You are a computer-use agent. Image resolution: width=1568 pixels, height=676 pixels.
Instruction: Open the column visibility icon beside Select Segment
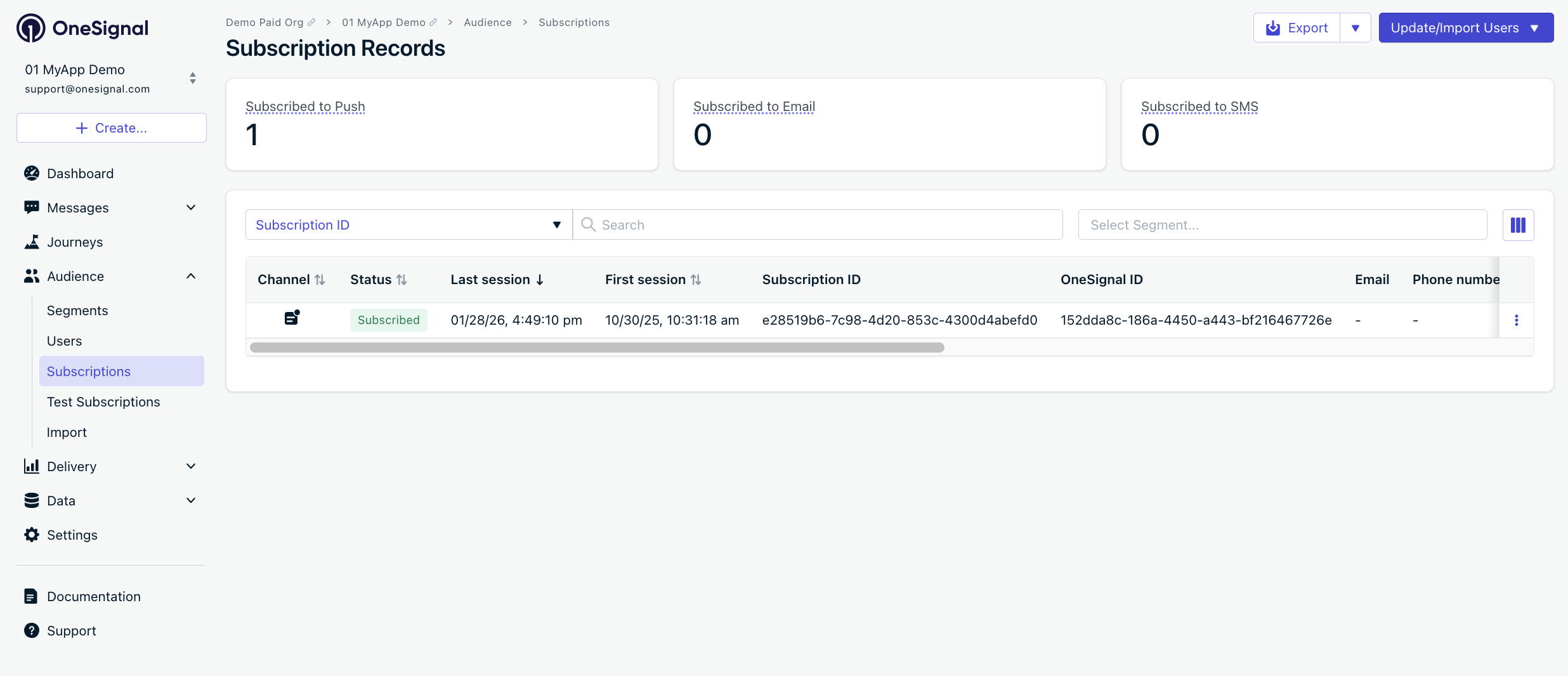point(1517,224)
